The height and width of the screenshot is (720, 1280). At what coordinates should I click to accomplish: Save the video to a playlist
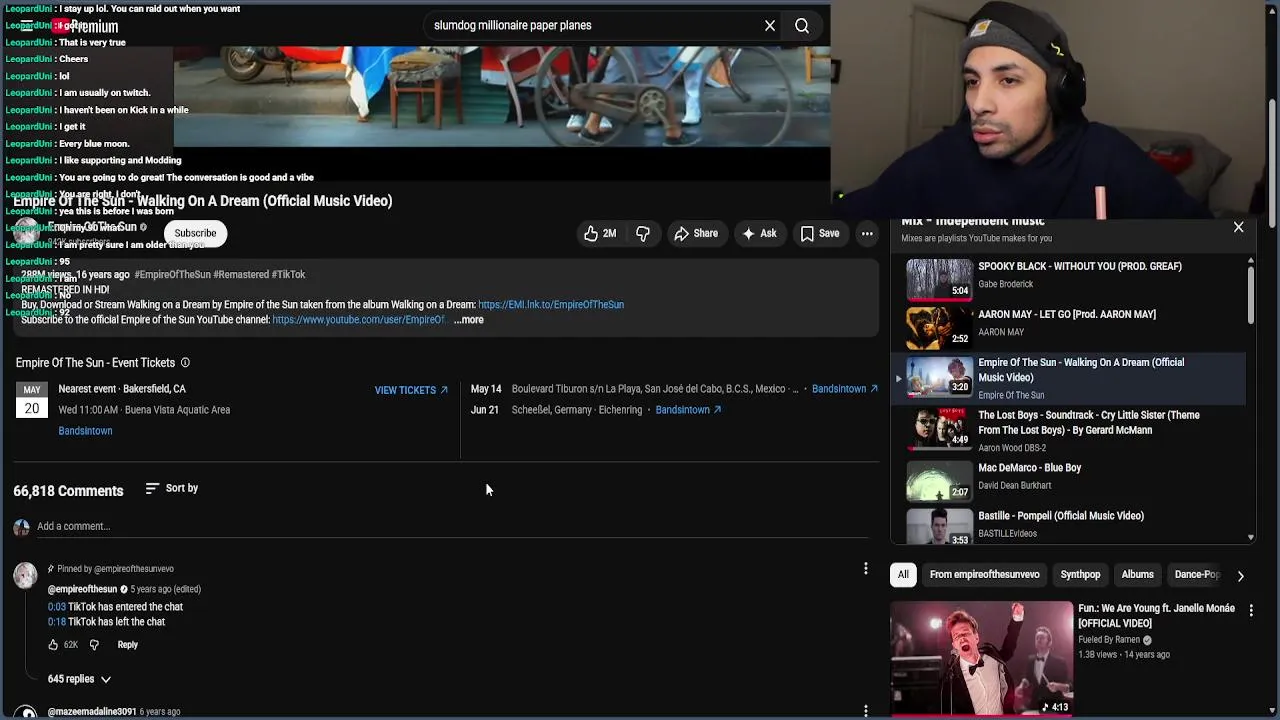tap(820, 233)
